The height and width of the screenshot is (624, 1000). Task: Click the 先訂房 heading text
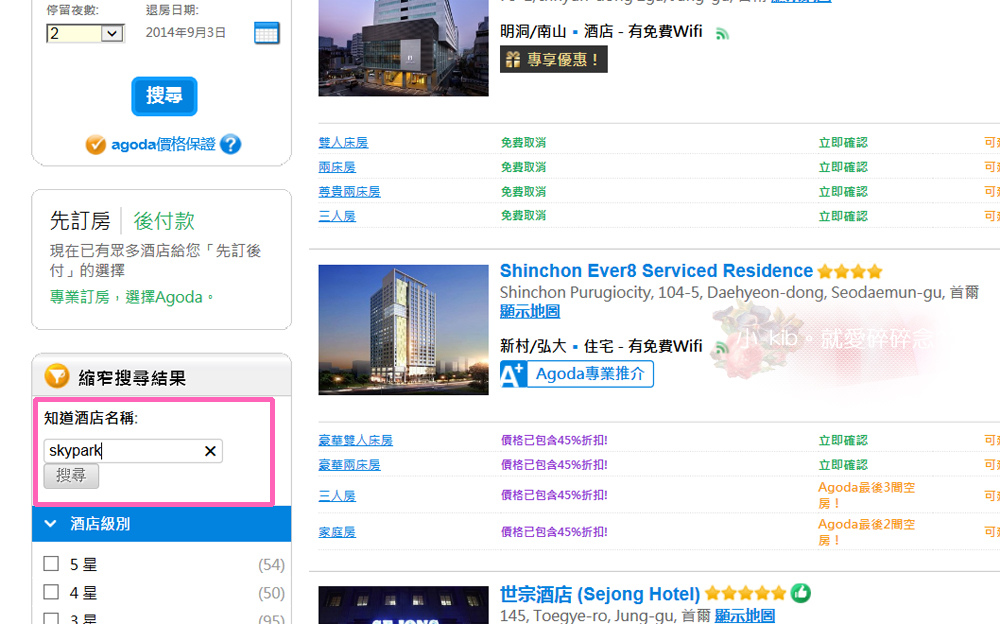click(80, 221)
